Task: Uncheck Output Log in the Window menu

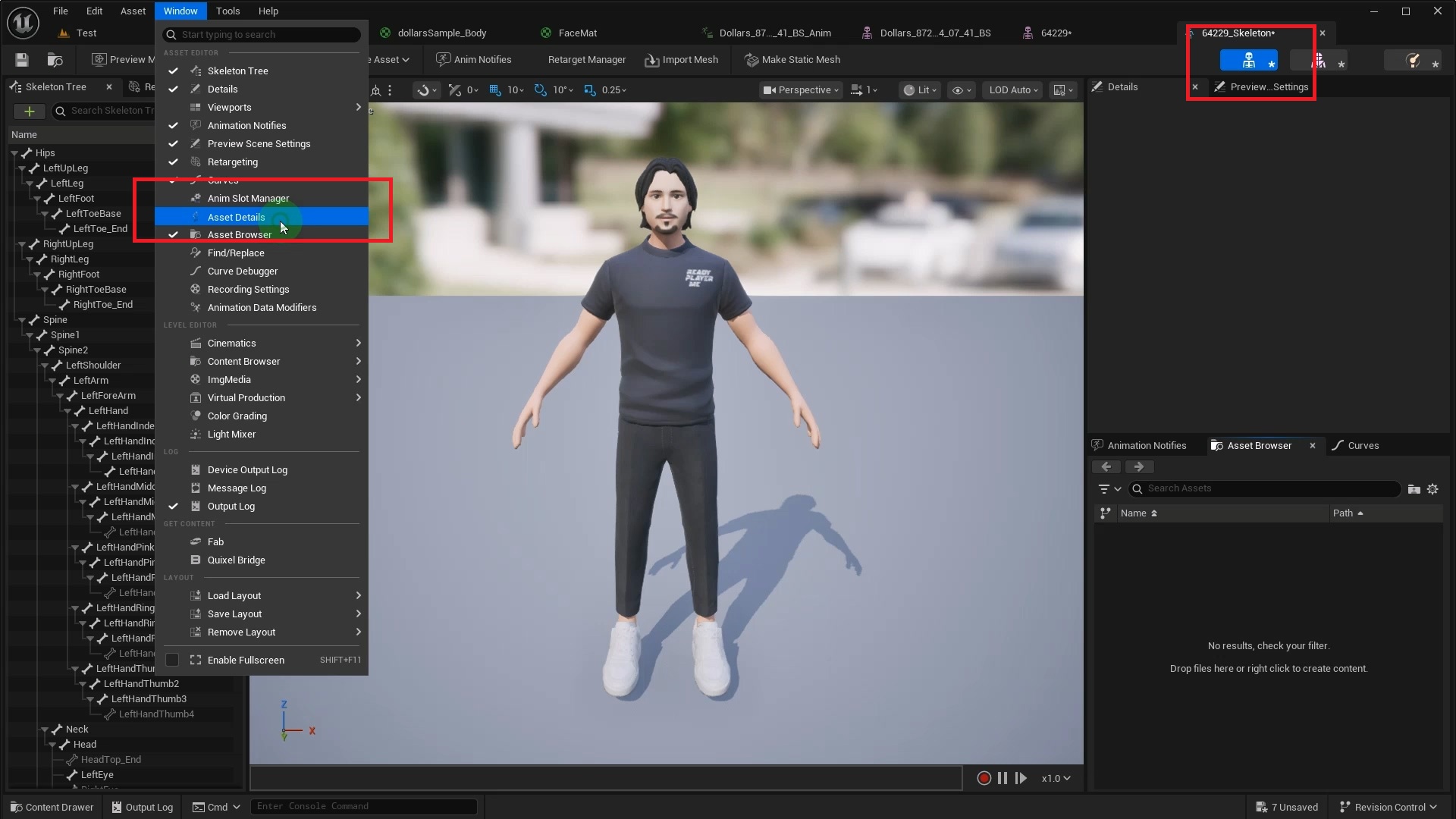Action: tap(173, 506)
